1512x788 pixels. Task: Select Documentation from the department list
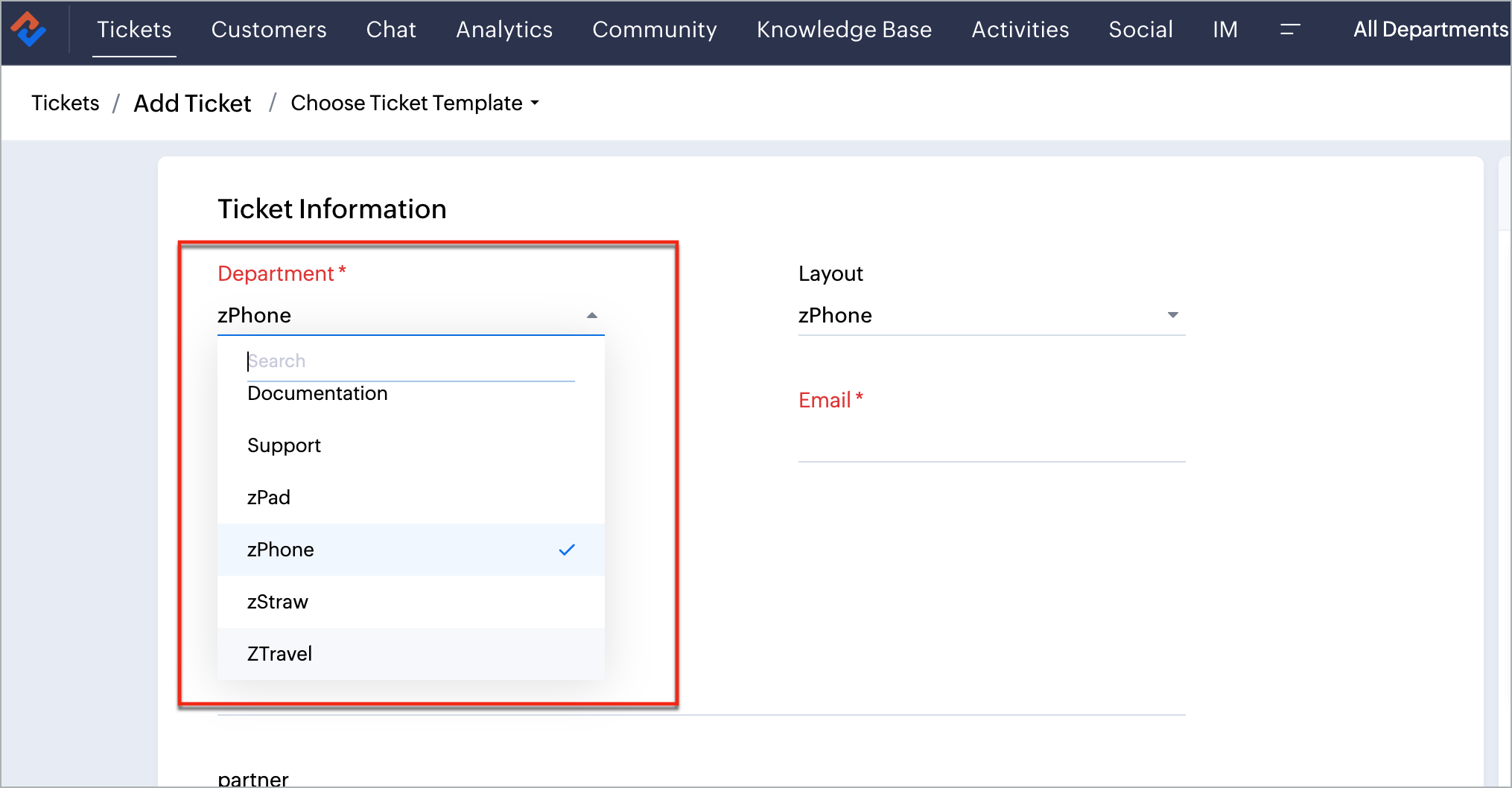point(317,394)
